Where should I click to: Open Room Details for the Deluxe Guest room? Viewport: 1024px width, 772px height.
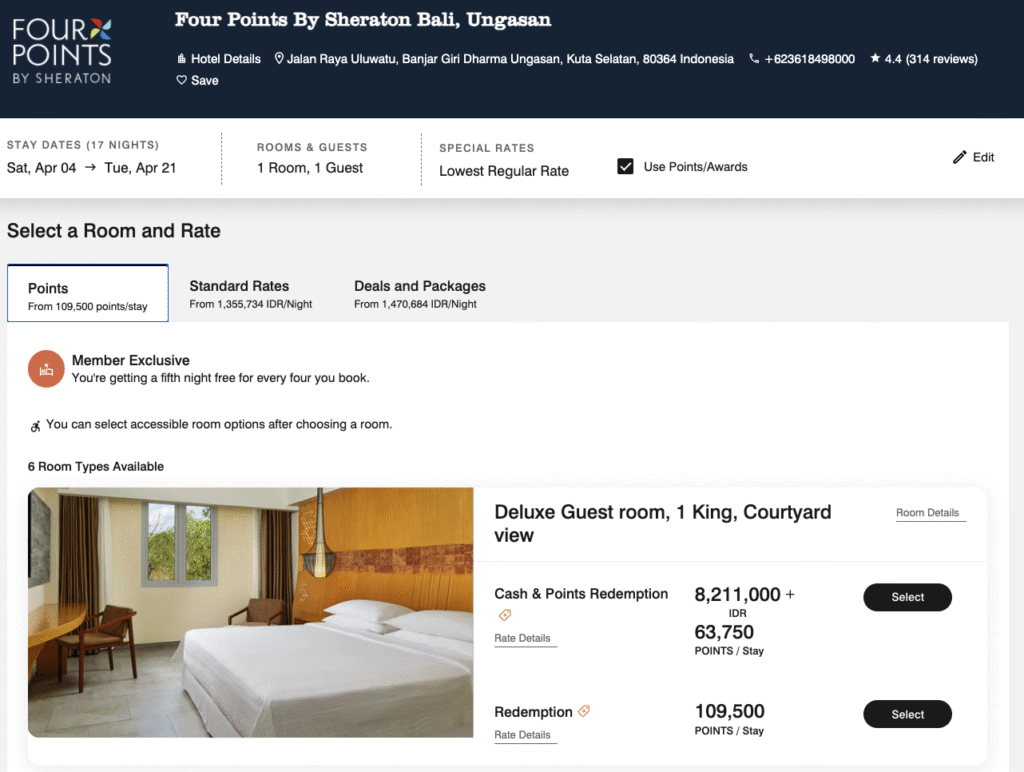coord(930,512)
